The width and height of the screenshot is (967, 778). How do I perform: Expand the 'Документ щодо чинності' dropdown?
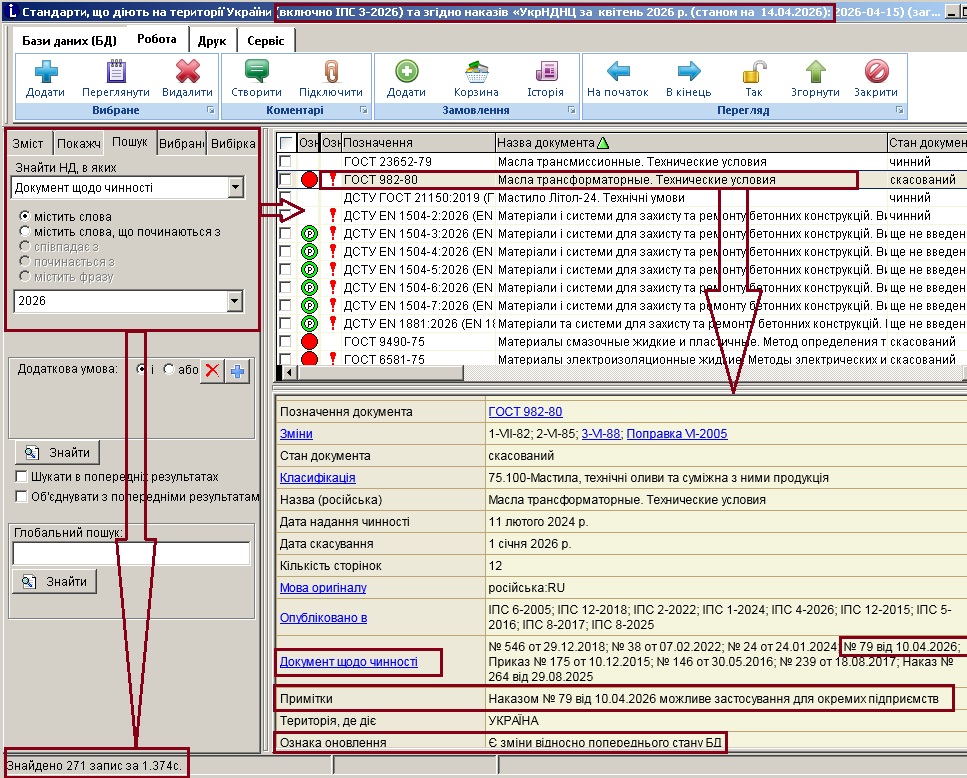point(235,187)
